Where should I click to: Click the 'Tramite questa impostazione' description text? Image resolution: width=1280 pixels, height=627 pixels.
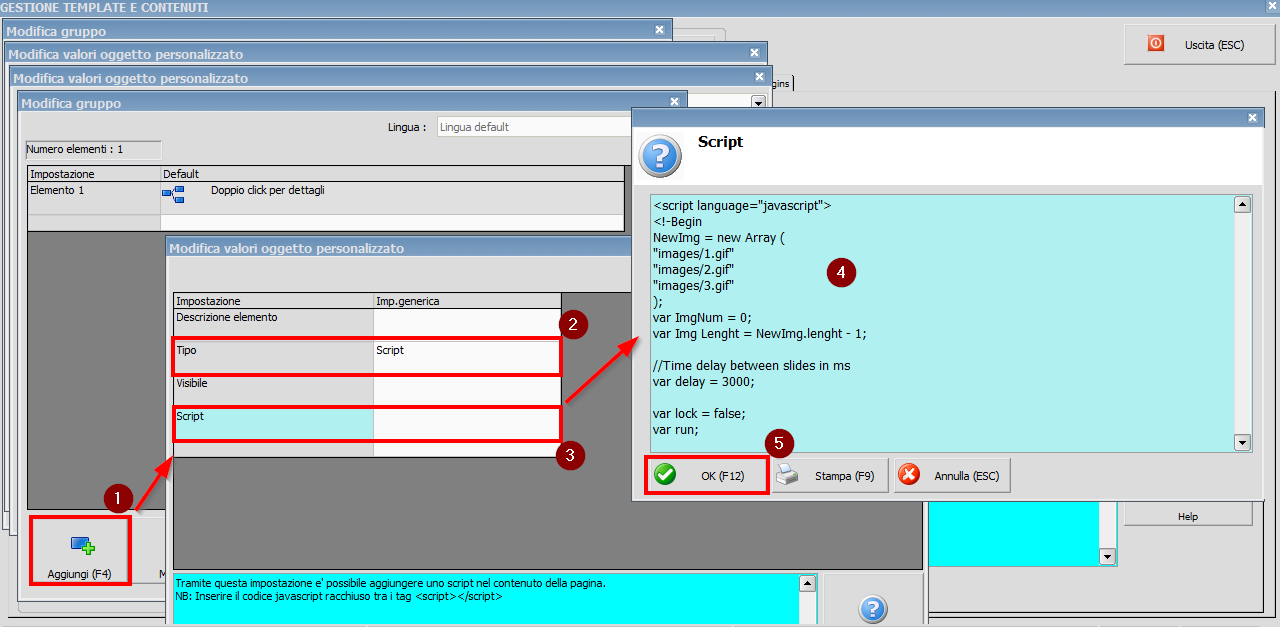tap(391, 583)
